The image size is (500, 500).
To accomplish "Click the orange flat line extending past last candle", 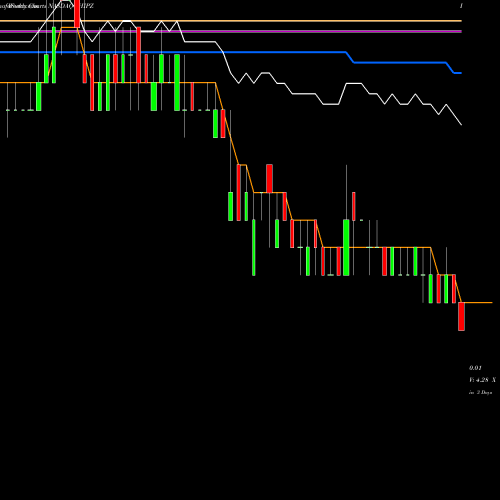I will (478, 303).
